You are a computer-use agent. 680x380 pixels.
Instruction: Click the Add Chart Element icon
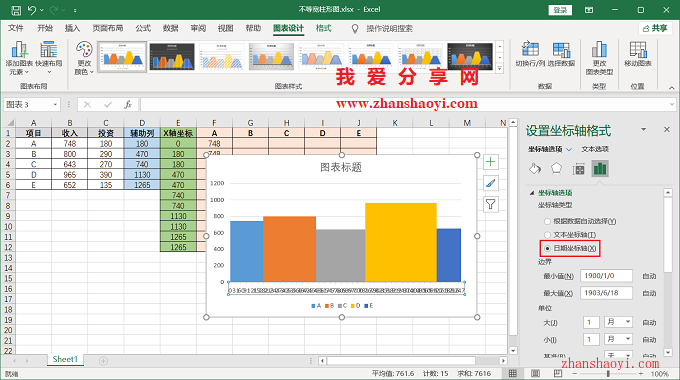19,50
